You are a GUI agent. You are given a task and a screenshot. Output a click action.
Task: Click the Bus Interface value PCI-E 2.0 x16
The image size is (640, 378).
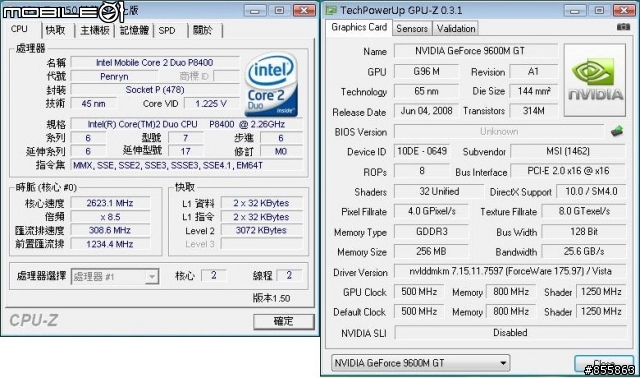pyautogui.click(x=568, y=171)
